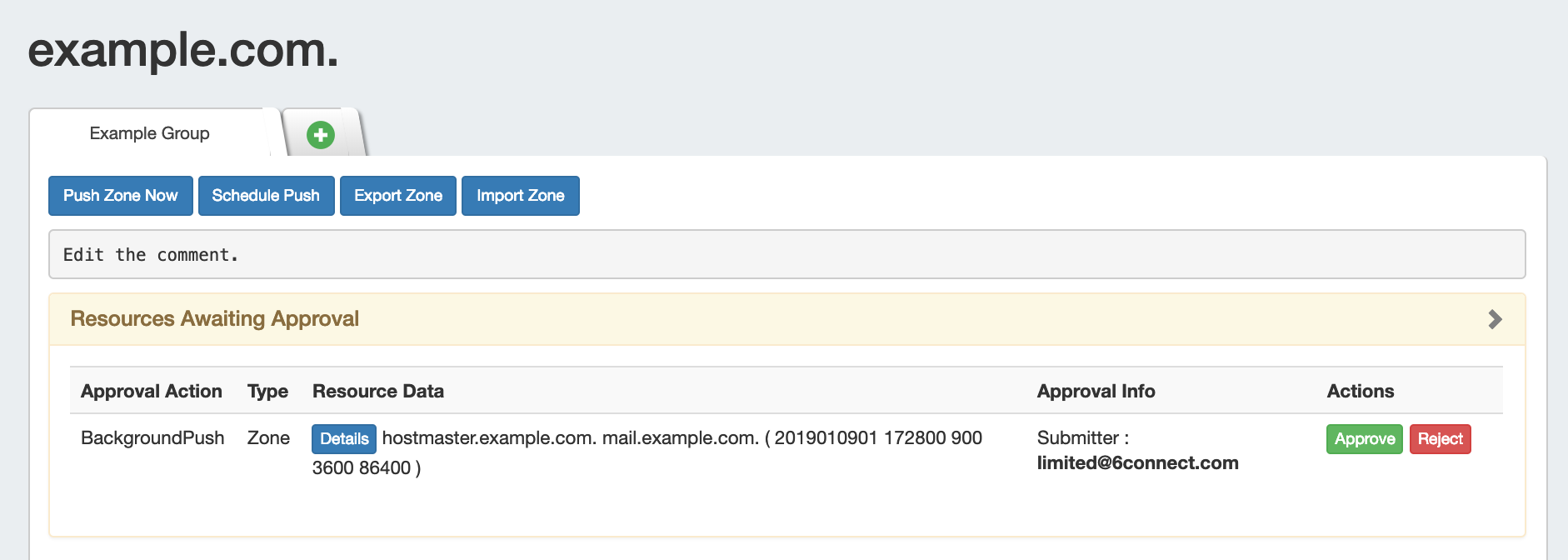Screen dimensions: 1568x560
Task: Click the Type column header
Action: 267,392
